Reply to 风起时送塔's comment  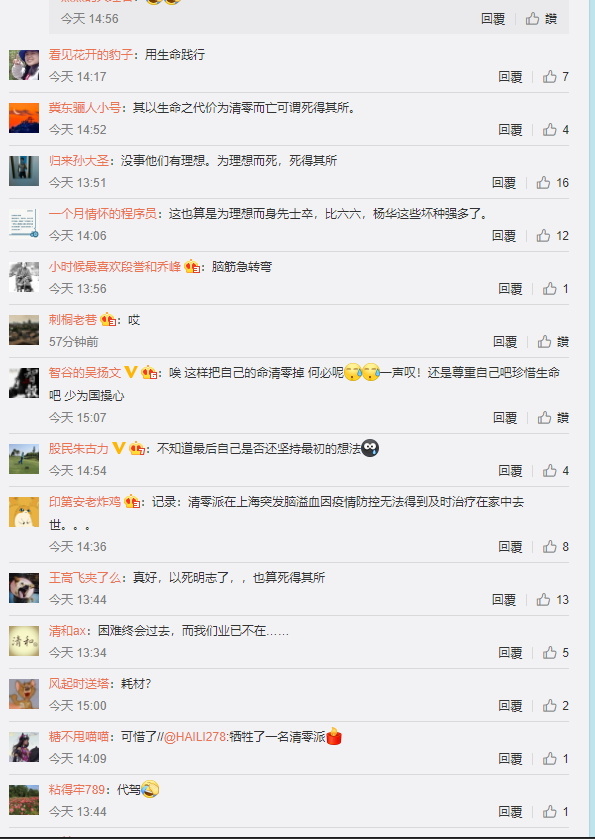(x=510, y=705)
